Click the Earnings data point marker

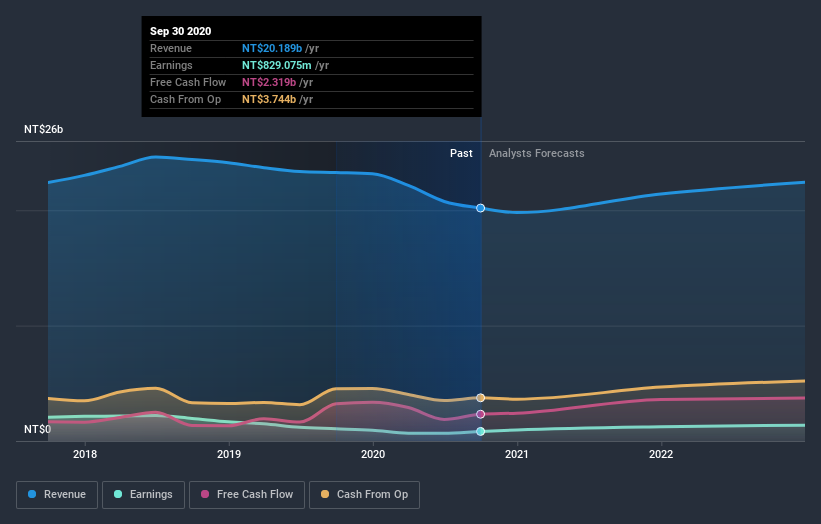tap(480, 431)
